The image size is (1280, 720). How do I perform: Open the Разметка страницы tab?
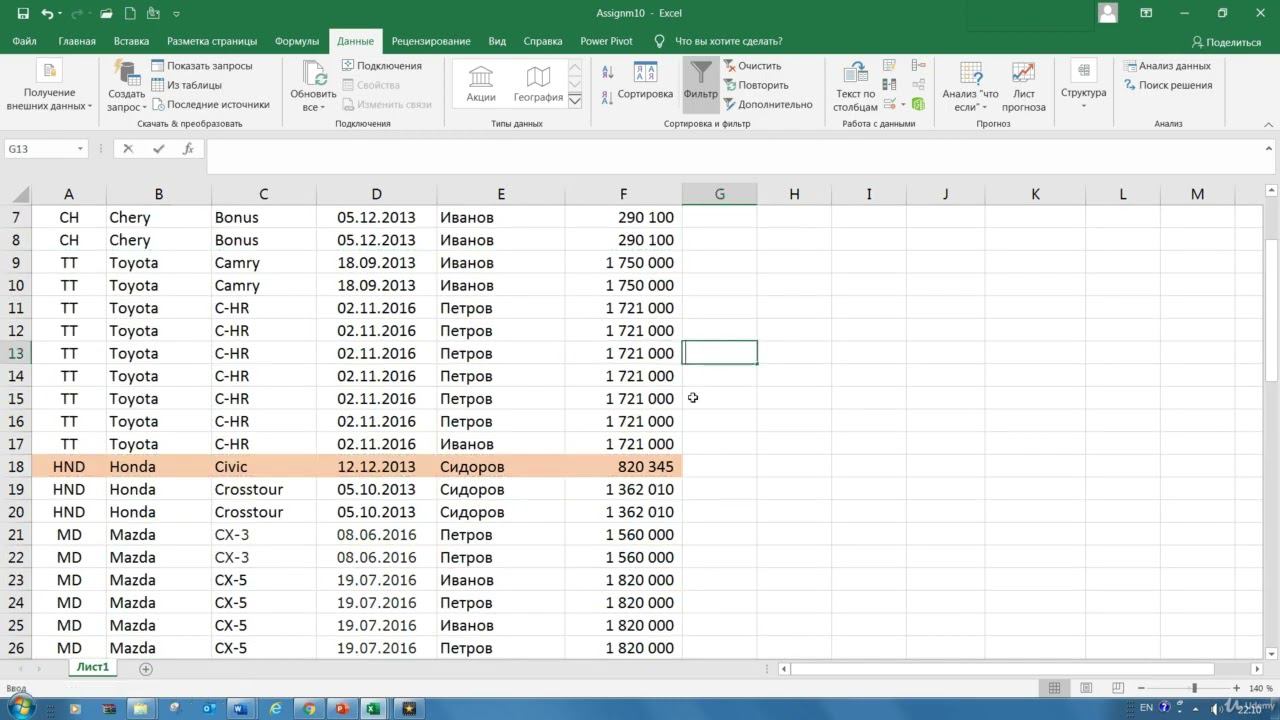tap(212, 41)
